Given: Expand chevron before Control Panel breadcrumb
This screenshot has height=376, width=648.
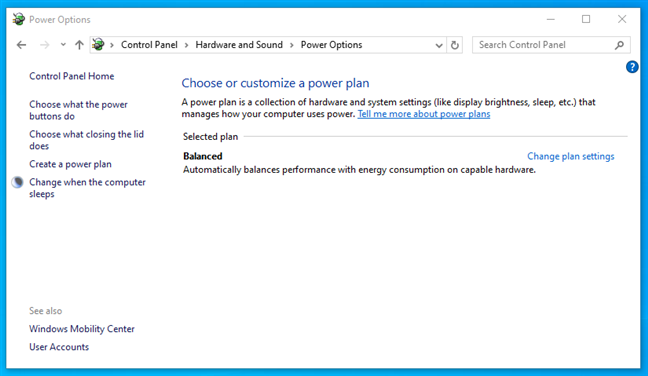Looking at the screenshot, I should [x=112, y=45].
